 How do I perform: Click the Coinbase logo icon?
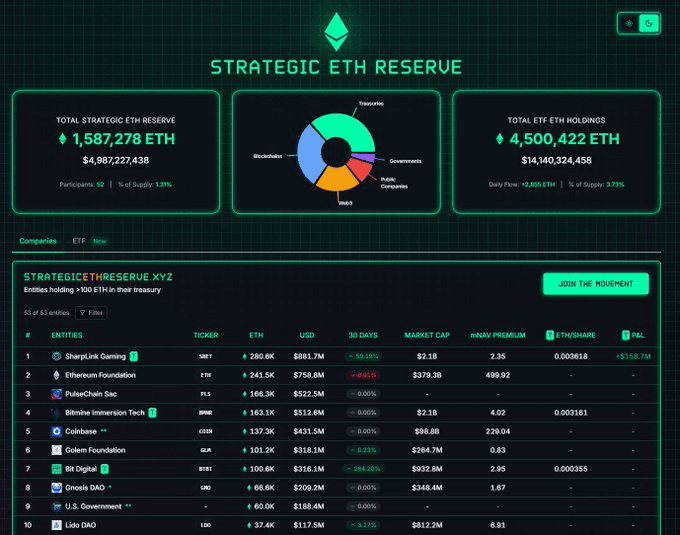click(x=56, y=431)
